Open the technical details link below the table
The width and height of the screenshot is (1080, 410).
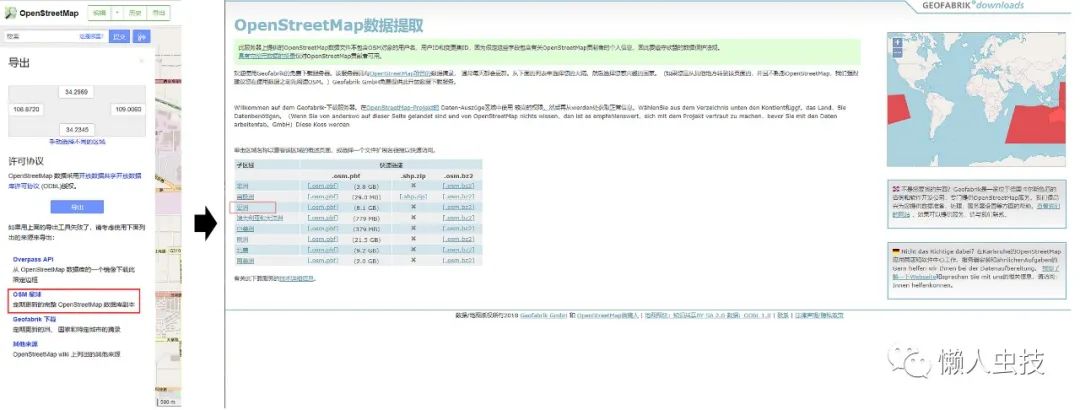(x=295, y=278)
